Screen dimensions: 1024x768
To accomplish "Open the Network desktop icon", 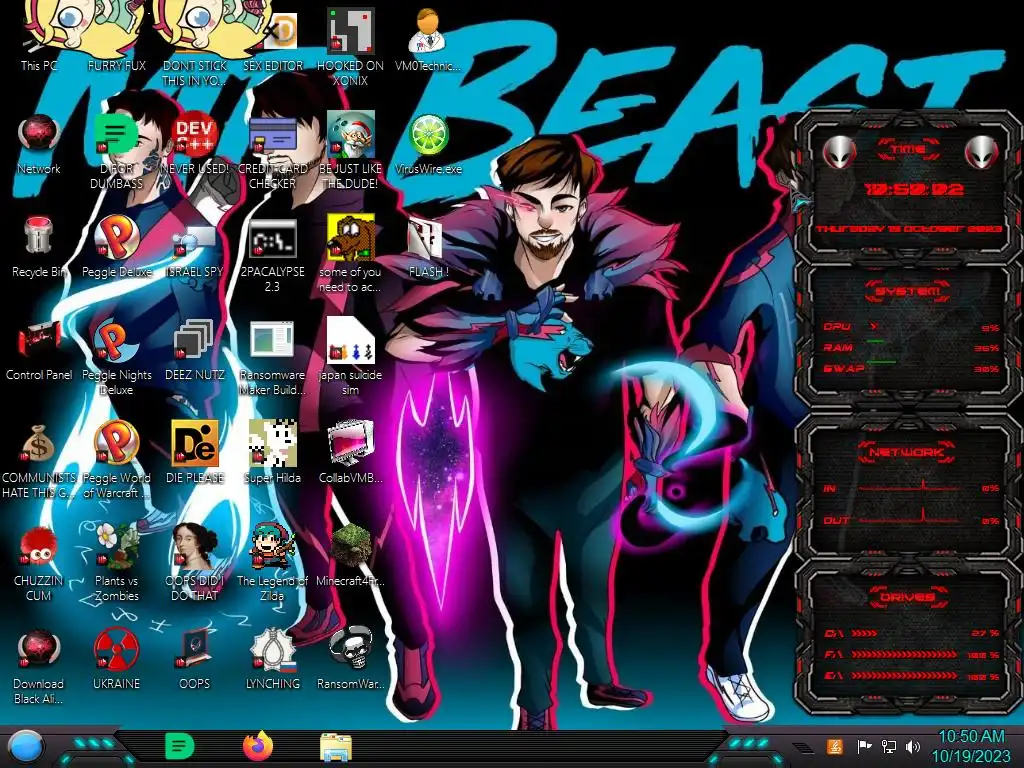I will tap(39, 144).
